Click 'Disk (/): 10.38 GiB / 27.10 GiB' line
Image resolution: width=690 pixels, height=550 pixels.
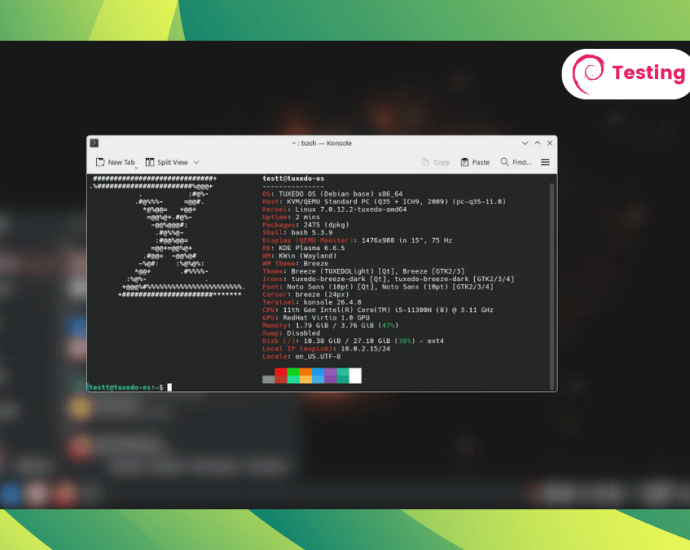tap(353, 341)
